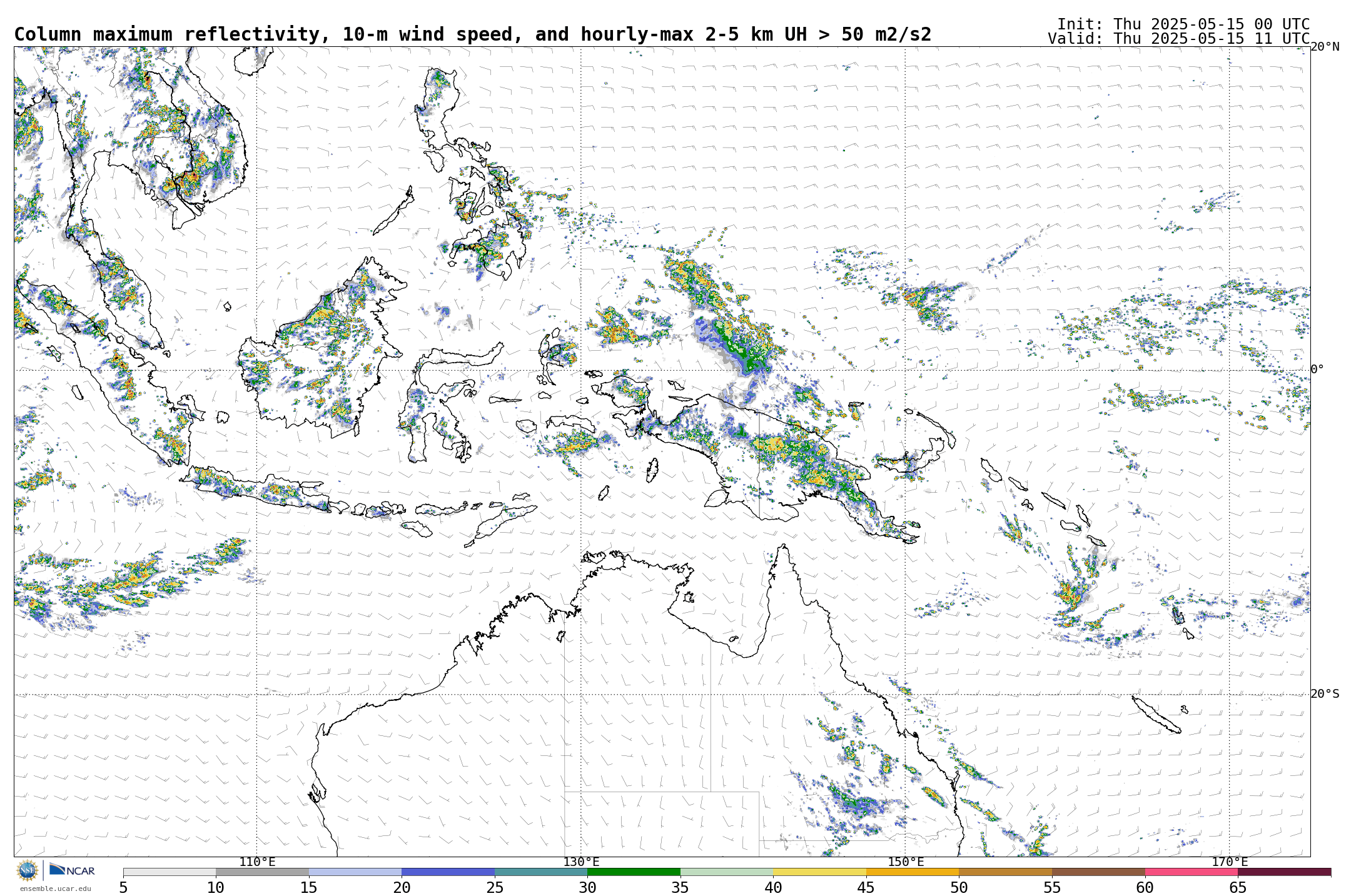
Task: Select the teal 25–30 dBZ colorbar segment
Action: coord(541,872)
